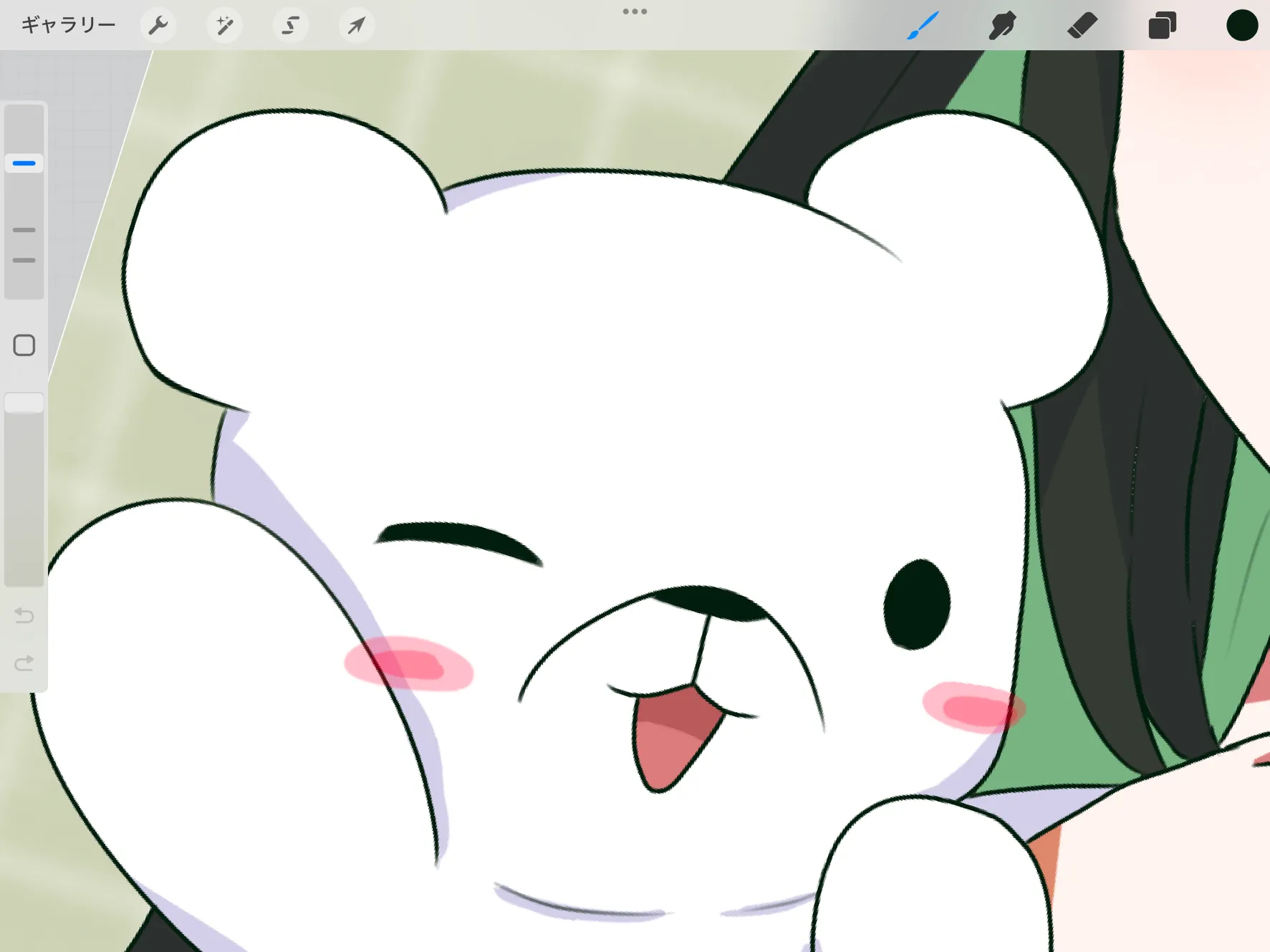Screen dimensions: 1270x952
Task: Open the active color picker
Action: (1242, 26)
